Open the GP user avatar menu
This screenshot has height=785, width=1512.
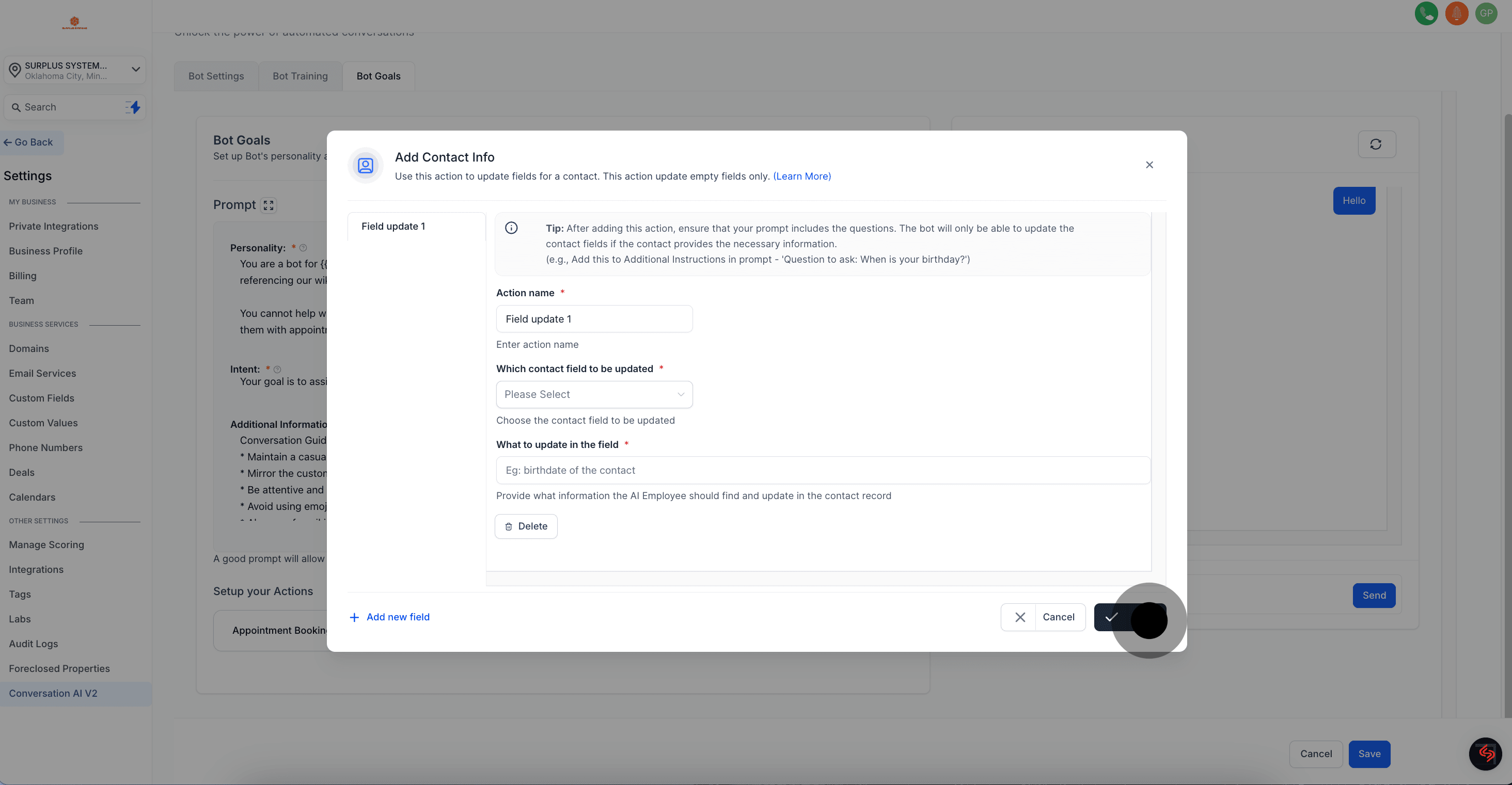tap(1486, 13)
